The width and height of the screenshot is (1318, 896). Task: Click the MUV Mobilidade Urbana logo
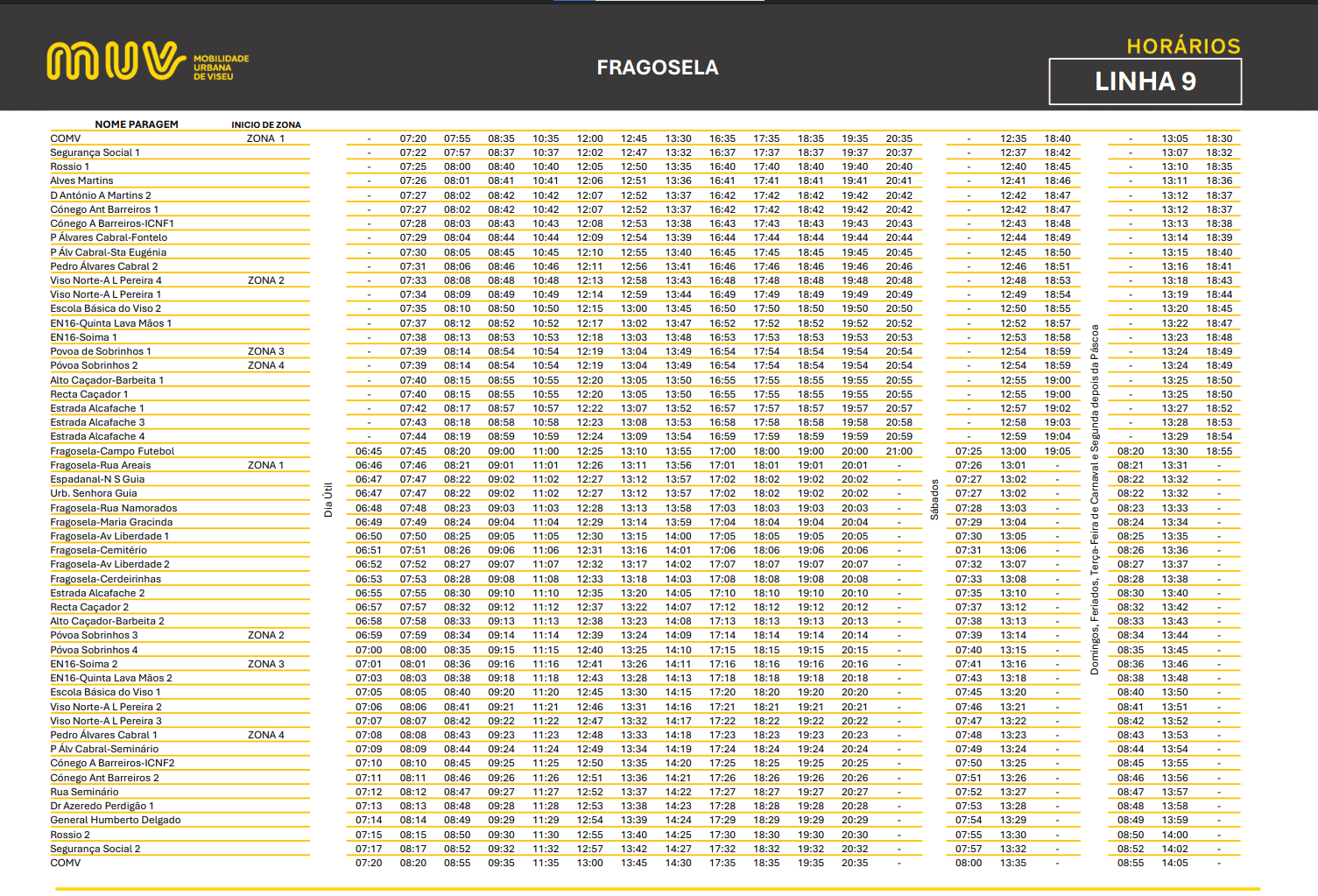147,61
